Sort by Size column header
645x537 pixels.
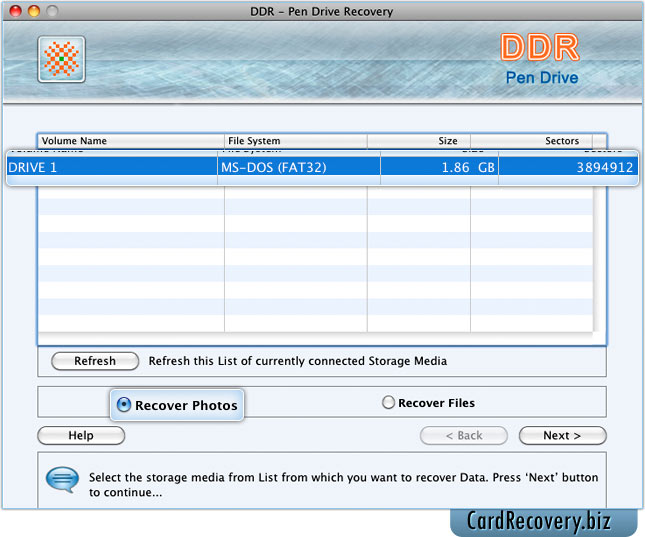(x=419, y=141)
